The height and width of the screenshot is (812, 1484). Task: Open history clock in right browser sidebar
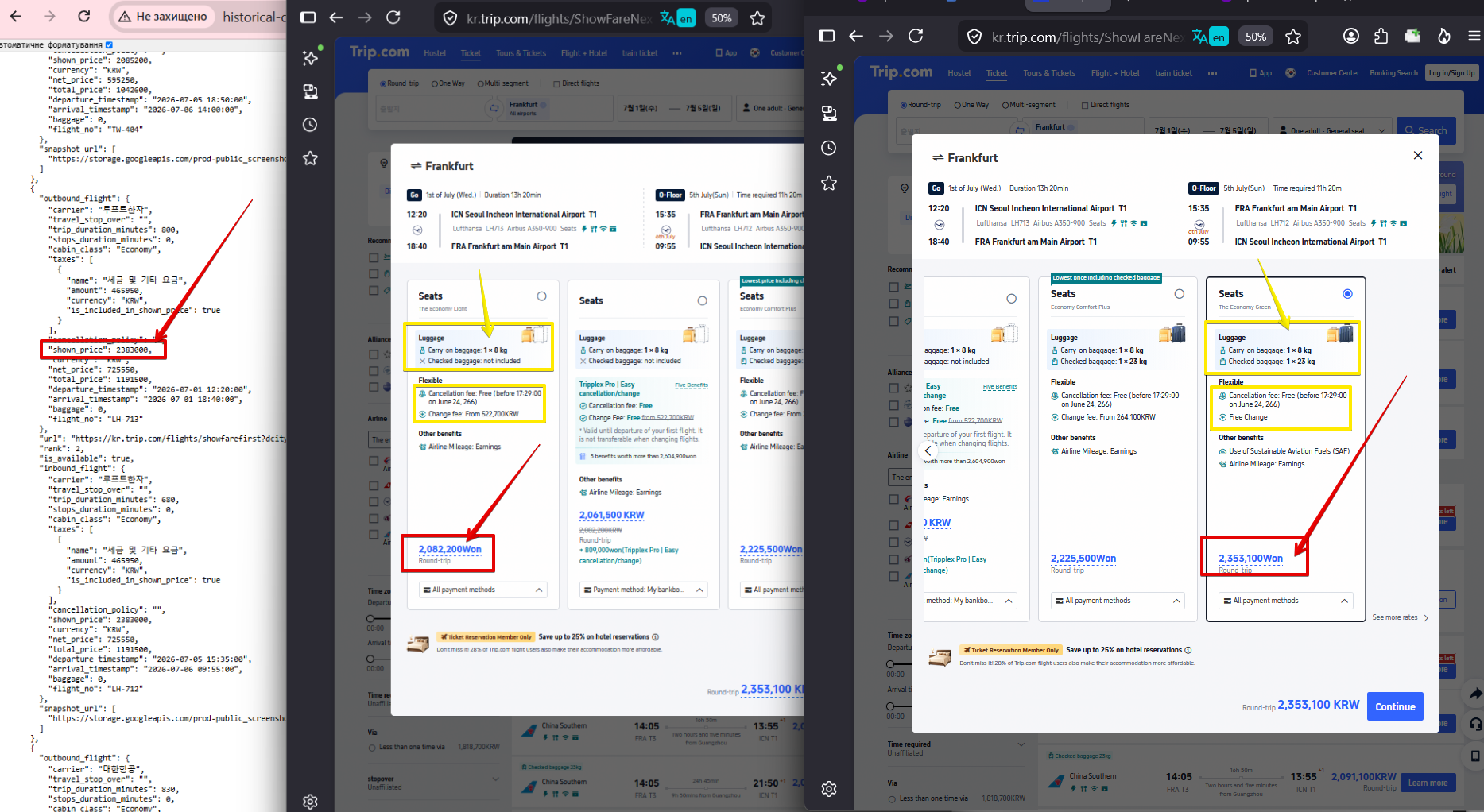coord(829,148)
